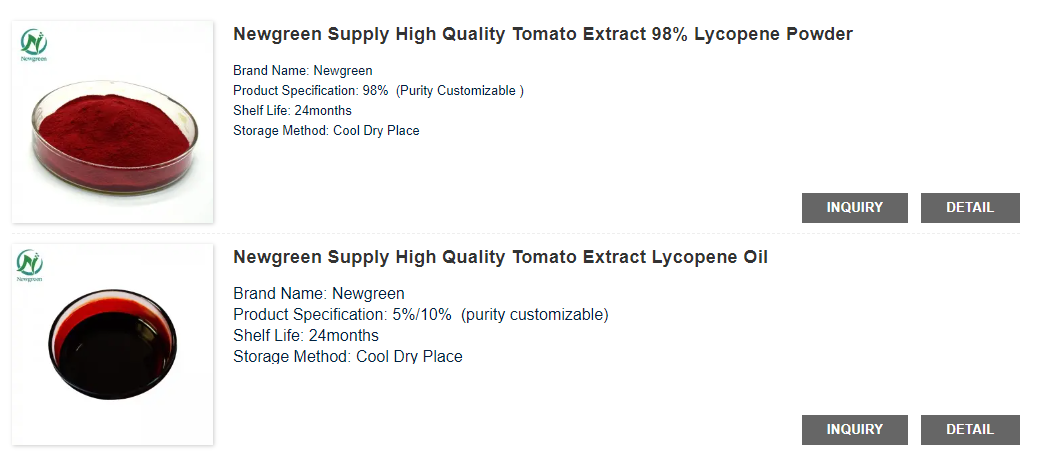The width and height of the screenshot is (1042, 453).
Task: Open the Tomato Extract Lycopene Oil title
Action: point(500,258)
